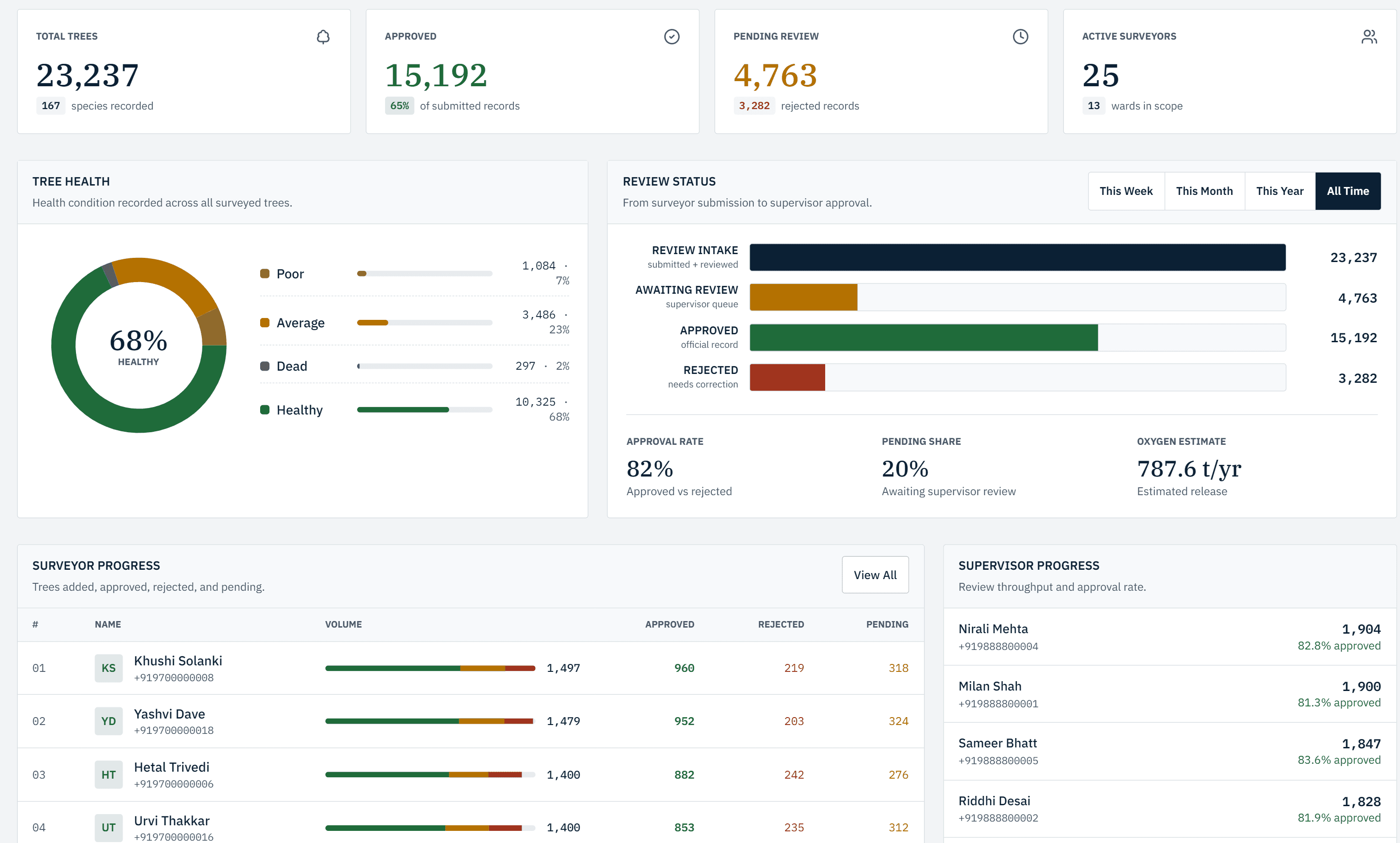Click the checkmark circle icon on Approved card
1400x843 pixels.
672,37
